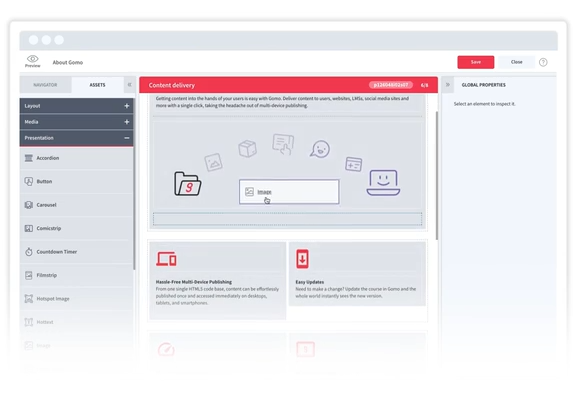Select the Accordion asset icon
Viewport: 576px width, 410px height.
click(x=29, y=158)
